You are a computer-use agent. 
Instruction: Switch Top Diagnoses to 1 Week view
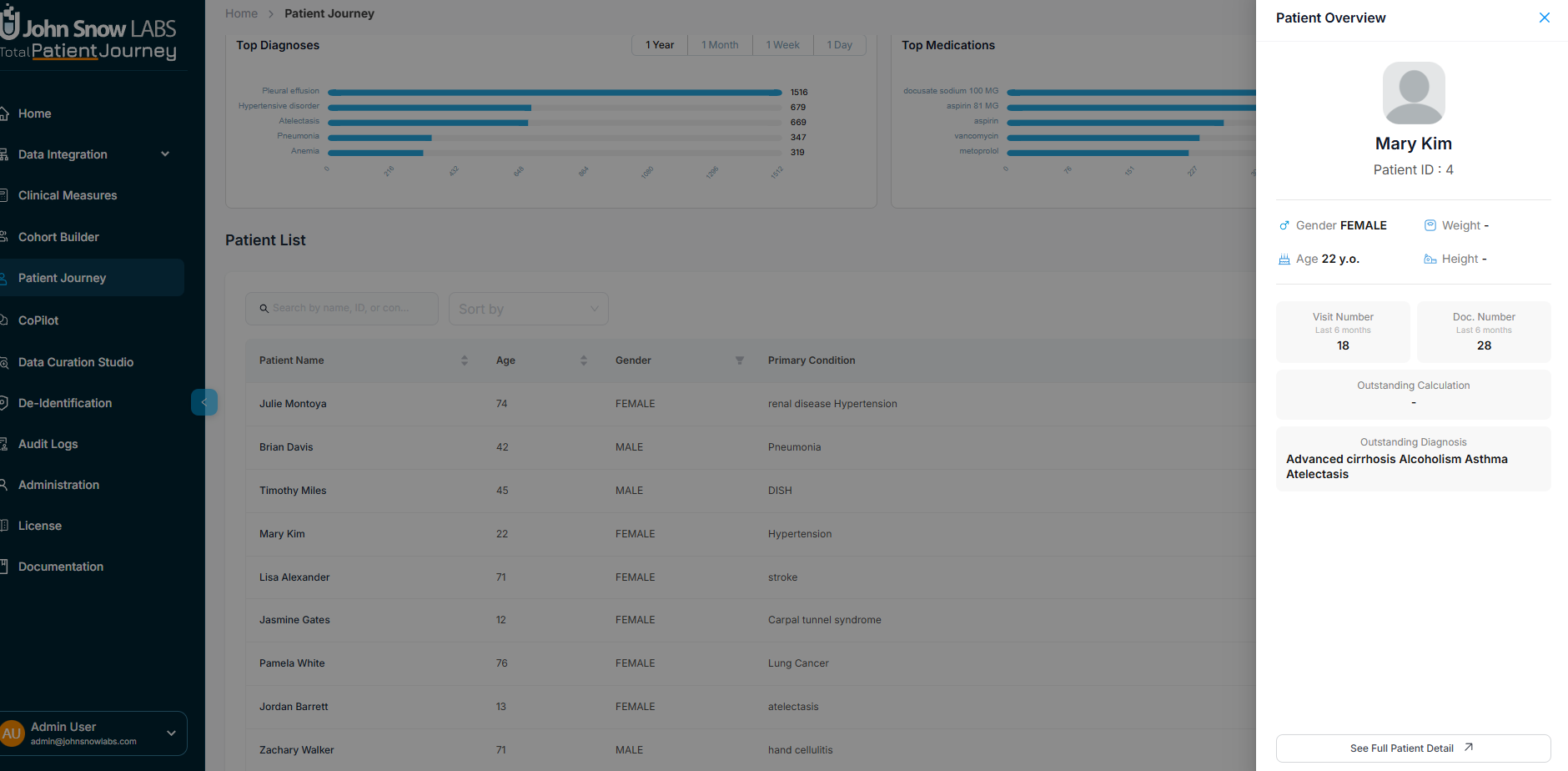[781, 44]
